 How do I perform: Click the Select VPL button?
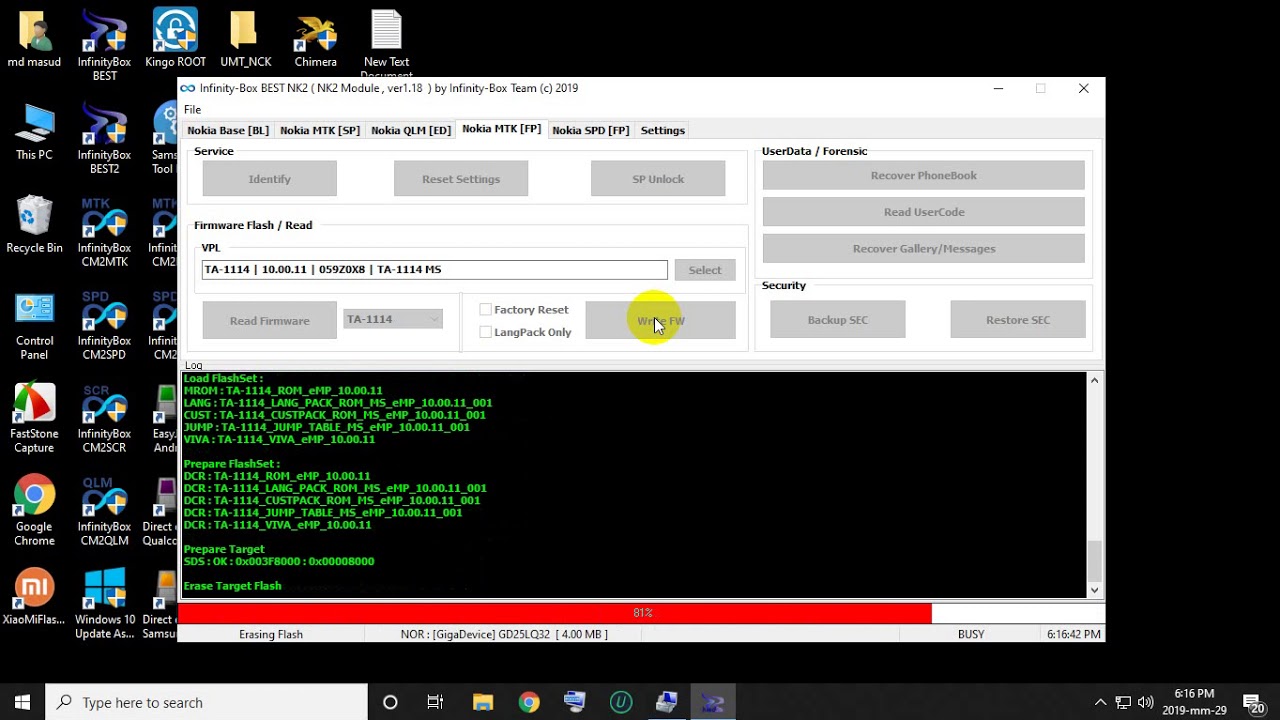(x=704, y=270)
